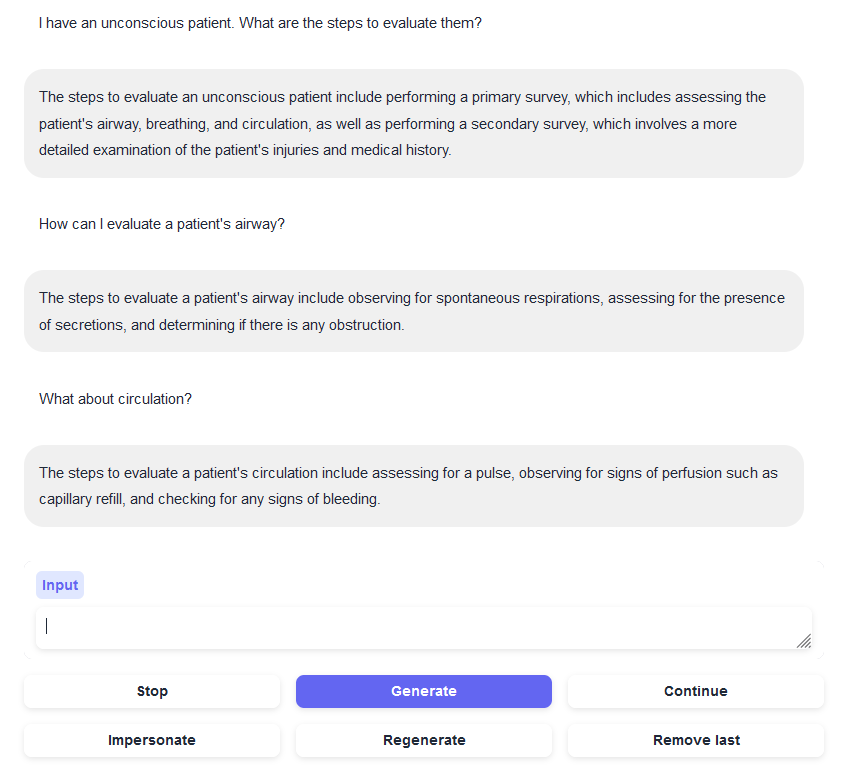Click the bot reply describing the primary survey
The image size is (843, 769).
(x=413, y=123)
